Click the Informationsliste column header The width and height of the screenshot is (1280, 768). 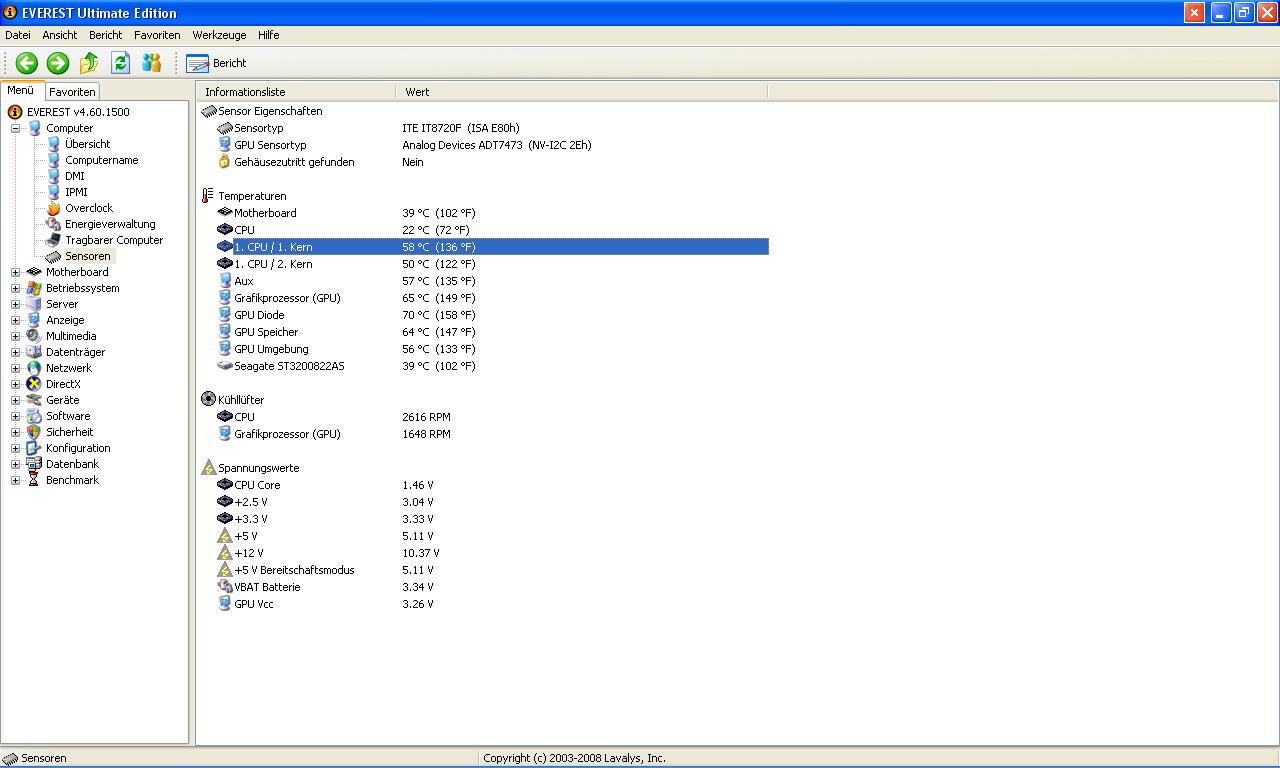coord(296,92)
